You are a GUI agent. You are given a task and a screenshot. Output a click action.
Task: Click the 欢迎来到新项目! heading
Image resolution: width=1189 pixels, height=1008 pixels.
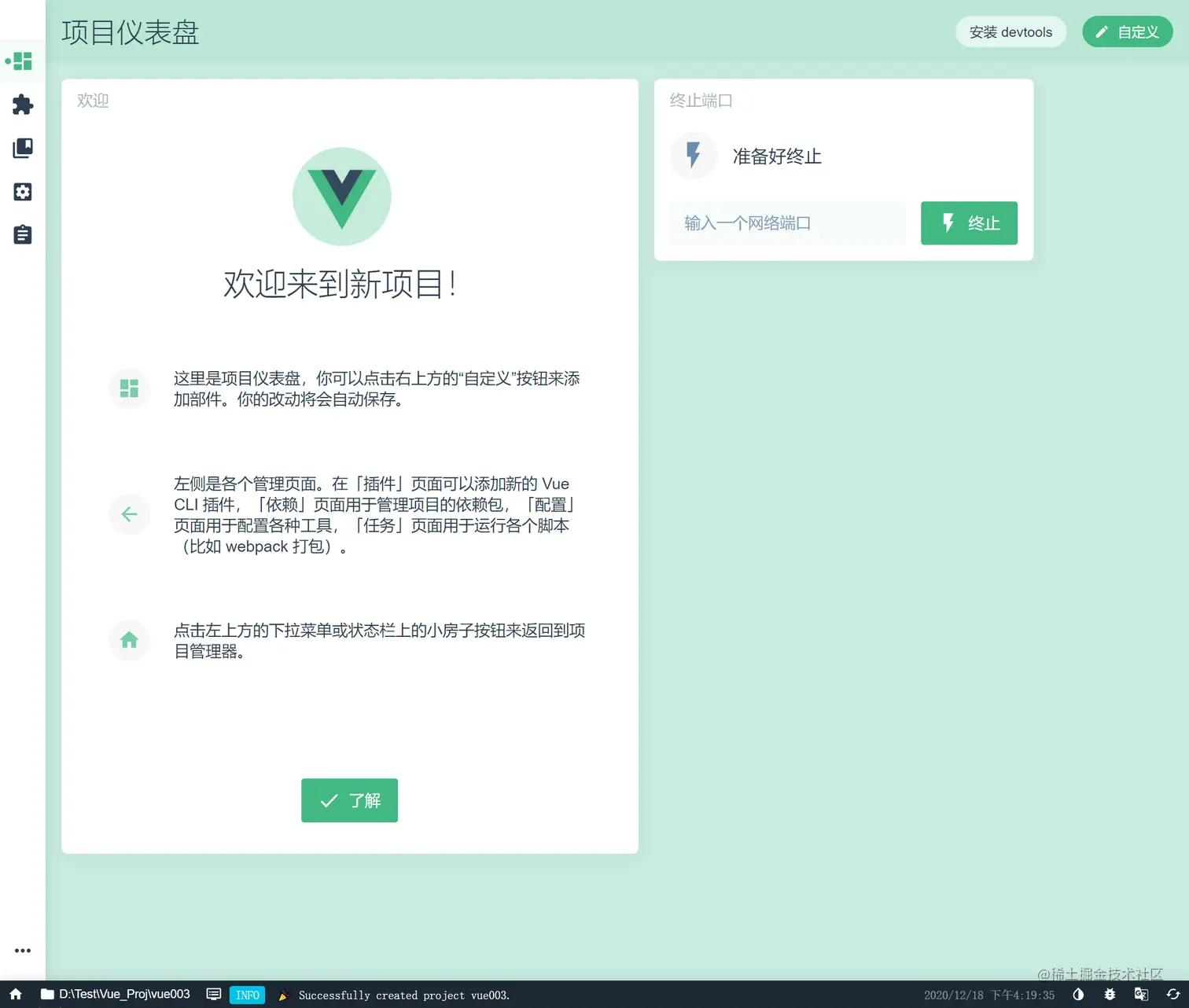pos(341,284)
